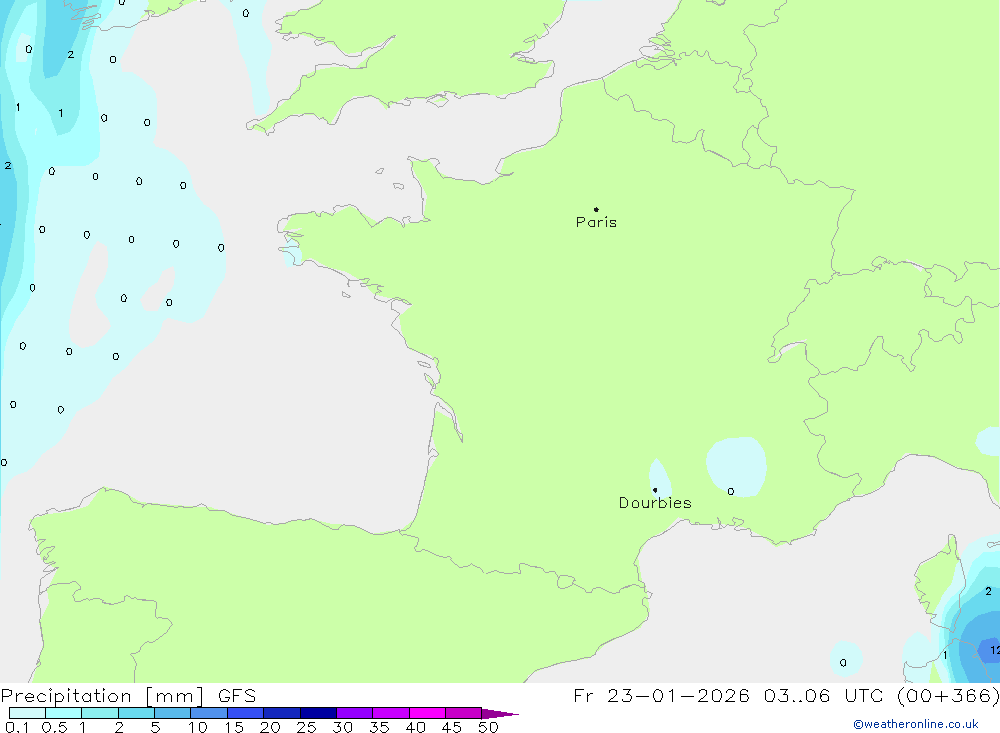Viewport: 1000px width, 733px height.
Task: Click the legend value label 0.5
Action: coord(54,727)
